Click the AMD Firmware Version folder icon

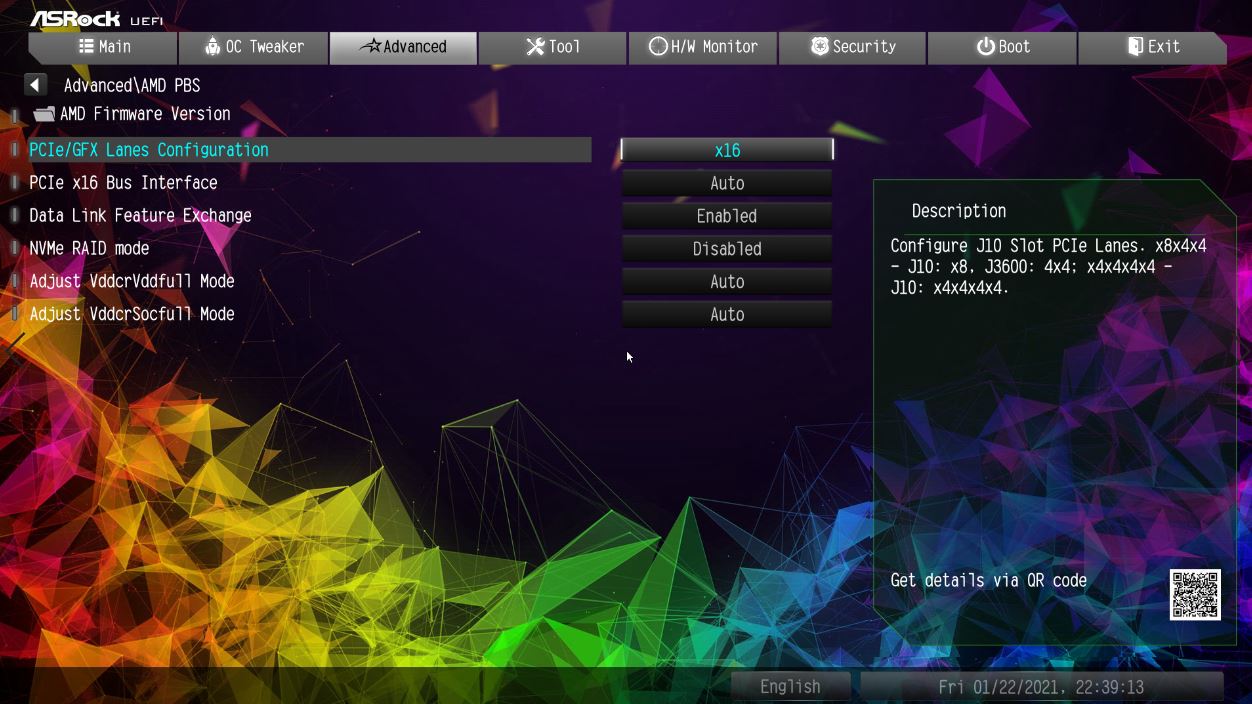point(44,114)
